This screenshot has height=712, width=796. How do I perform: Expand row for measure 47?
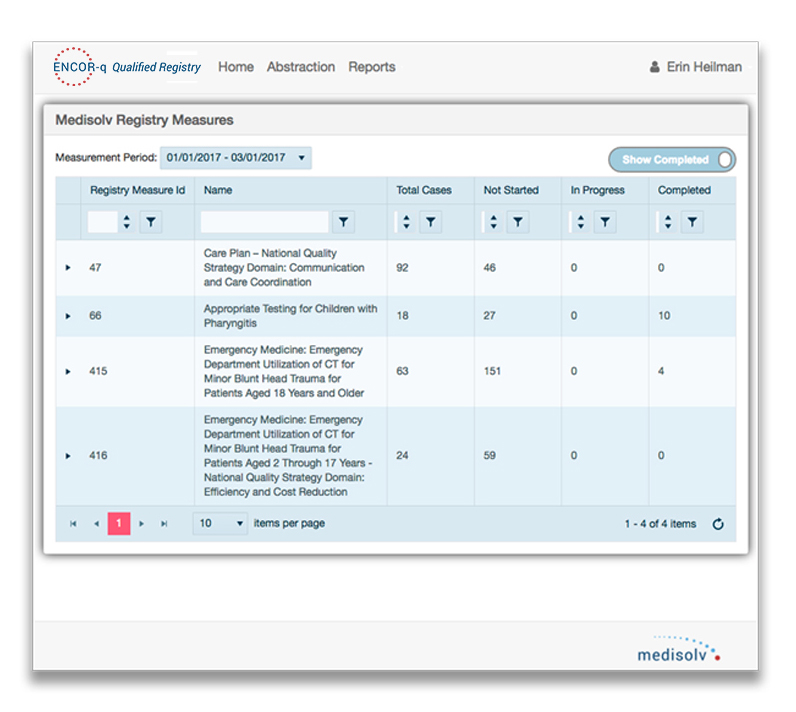click(68, 268)
